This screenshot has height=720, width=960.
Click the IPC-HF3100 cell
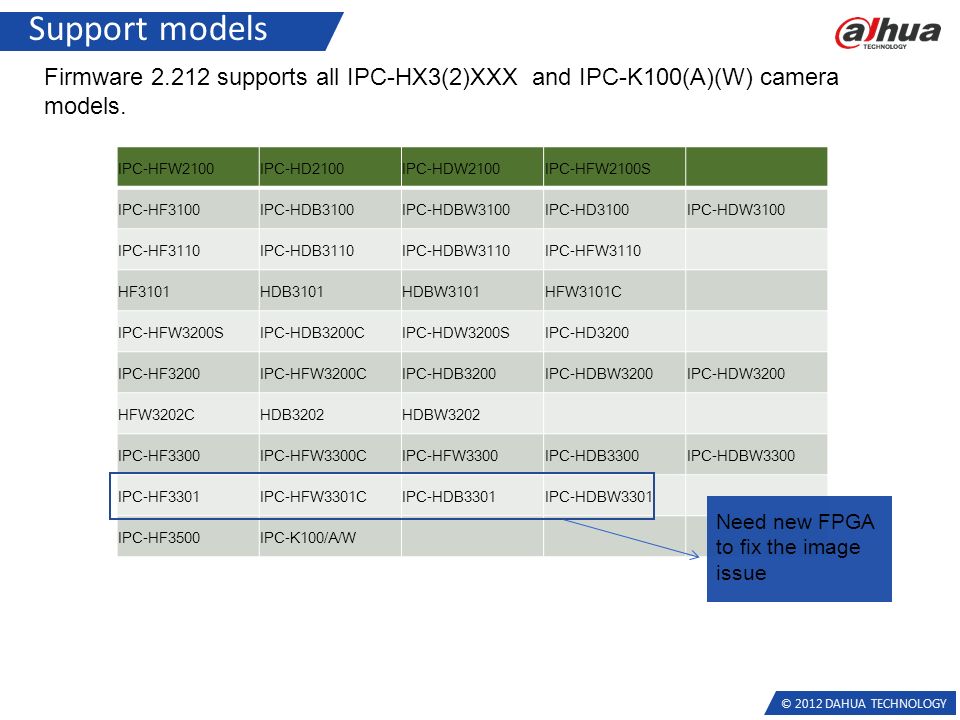pos(188,209)
